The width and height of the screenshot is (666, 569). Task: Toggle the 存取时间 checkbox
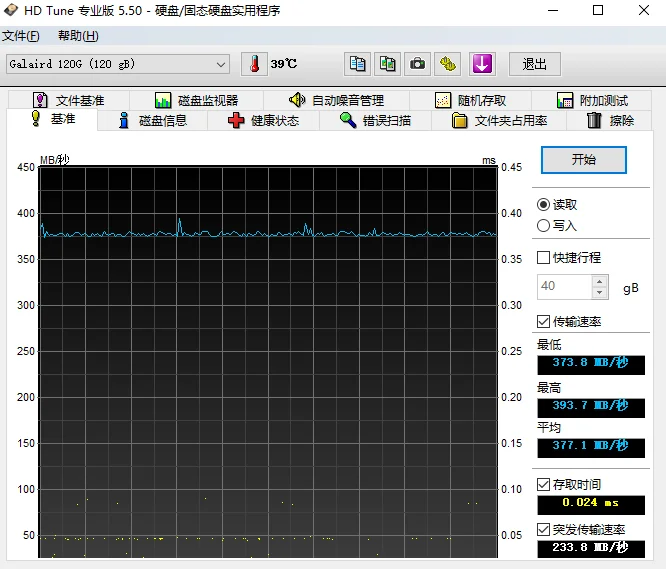pos(544,485)
